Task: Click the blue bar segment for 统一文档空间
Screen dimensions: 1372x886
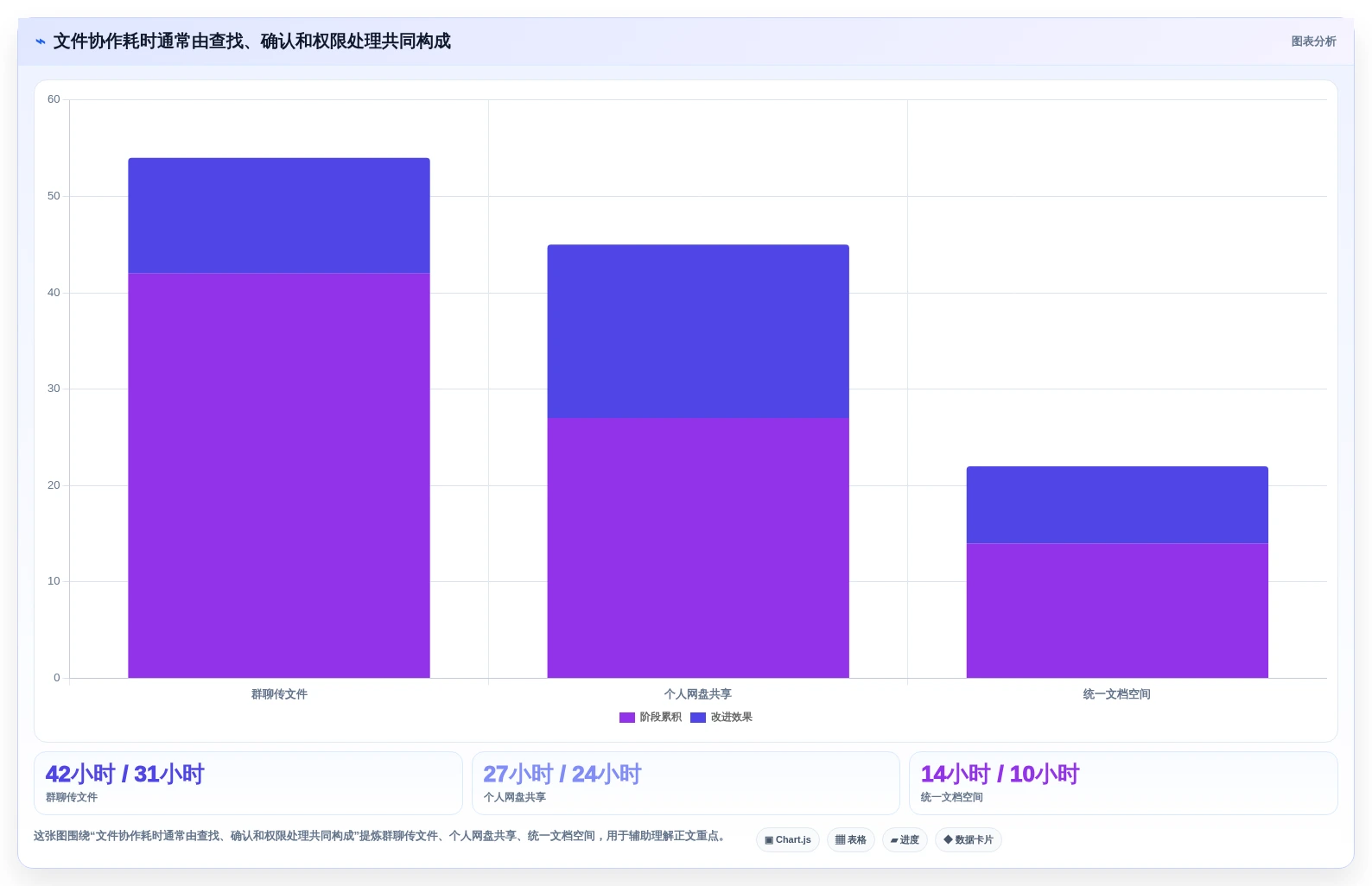Action: click(1117, 505)
